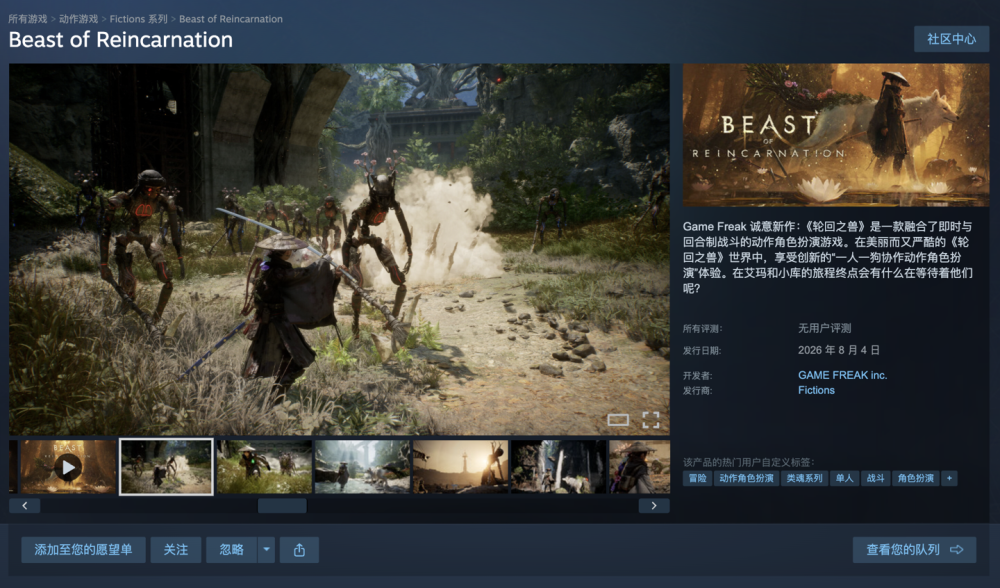Click the 忽略 ignore button
The image size is (1000, 588).
pos(232,550)
